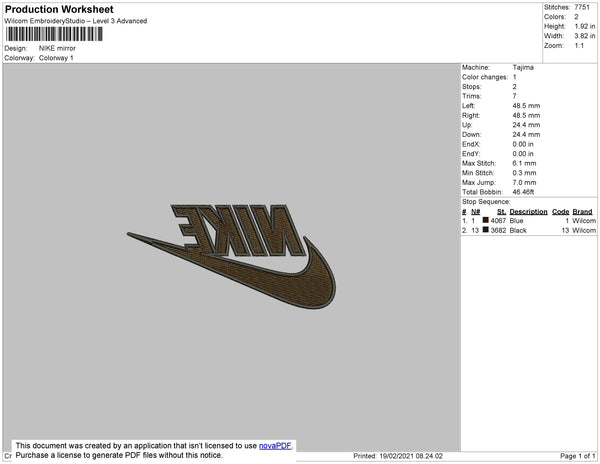Click the Max Stitch value 6.1 mm
This screenshot has width=600, height=464.
point(524,163)
